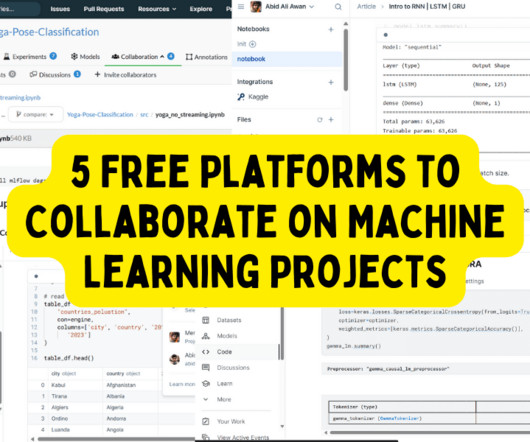
Task: Open Models in the Kaggle sidebar
Action: point(227,336)
